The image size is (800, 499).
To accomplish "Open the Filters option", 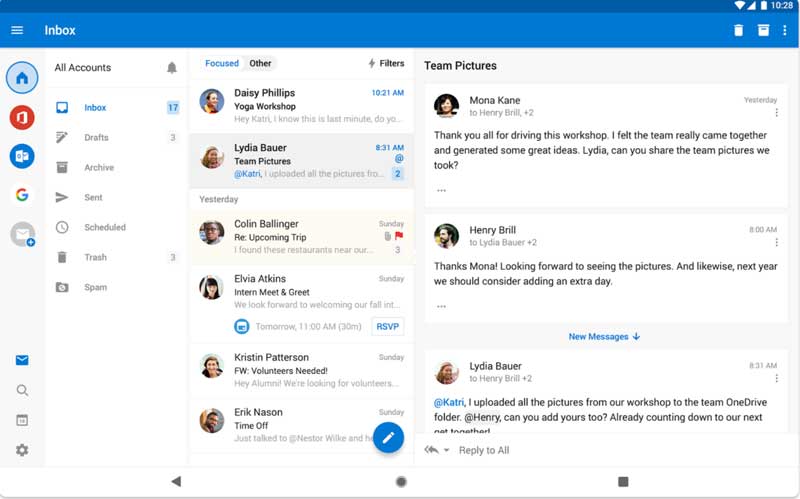I will tap(386, 63).
